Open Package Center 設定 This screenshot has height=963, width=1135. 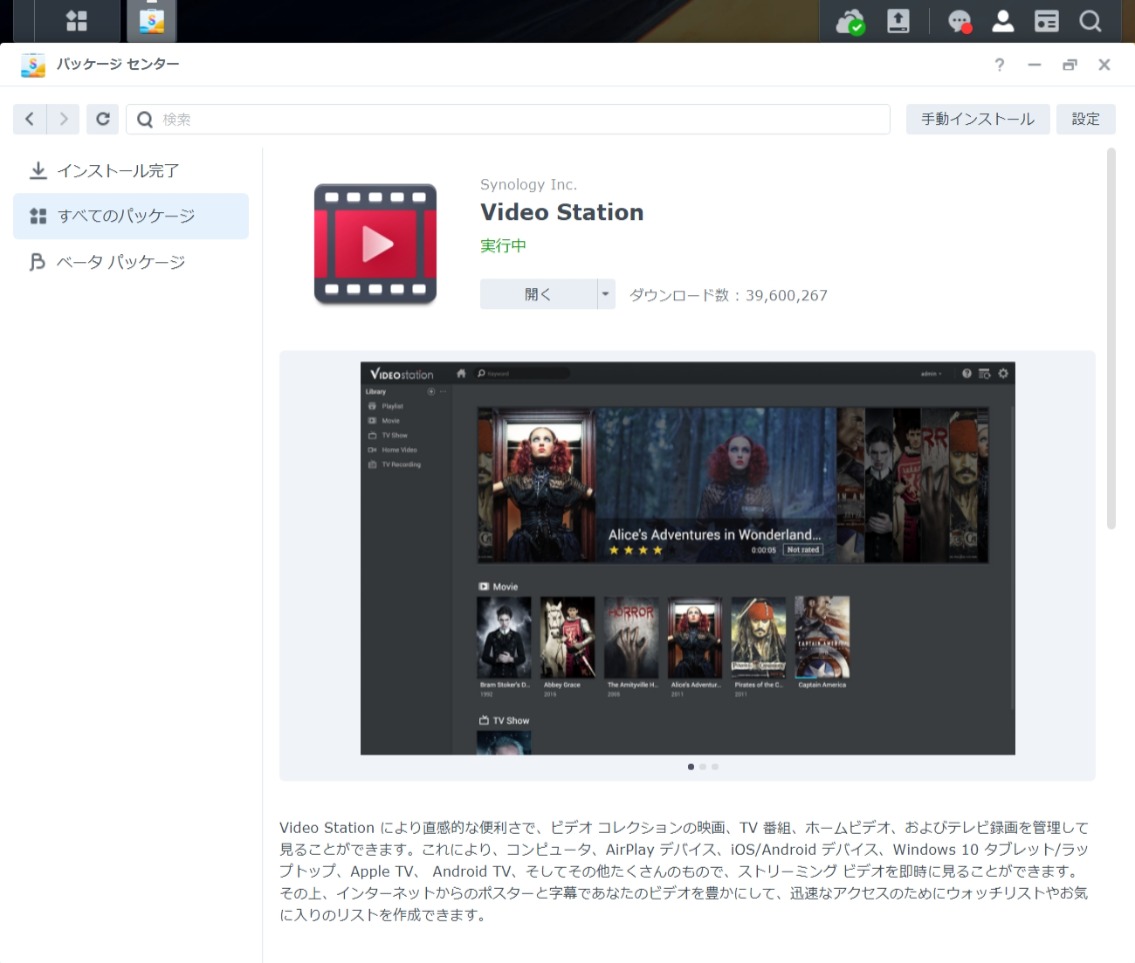click(x=1086, y=118)
